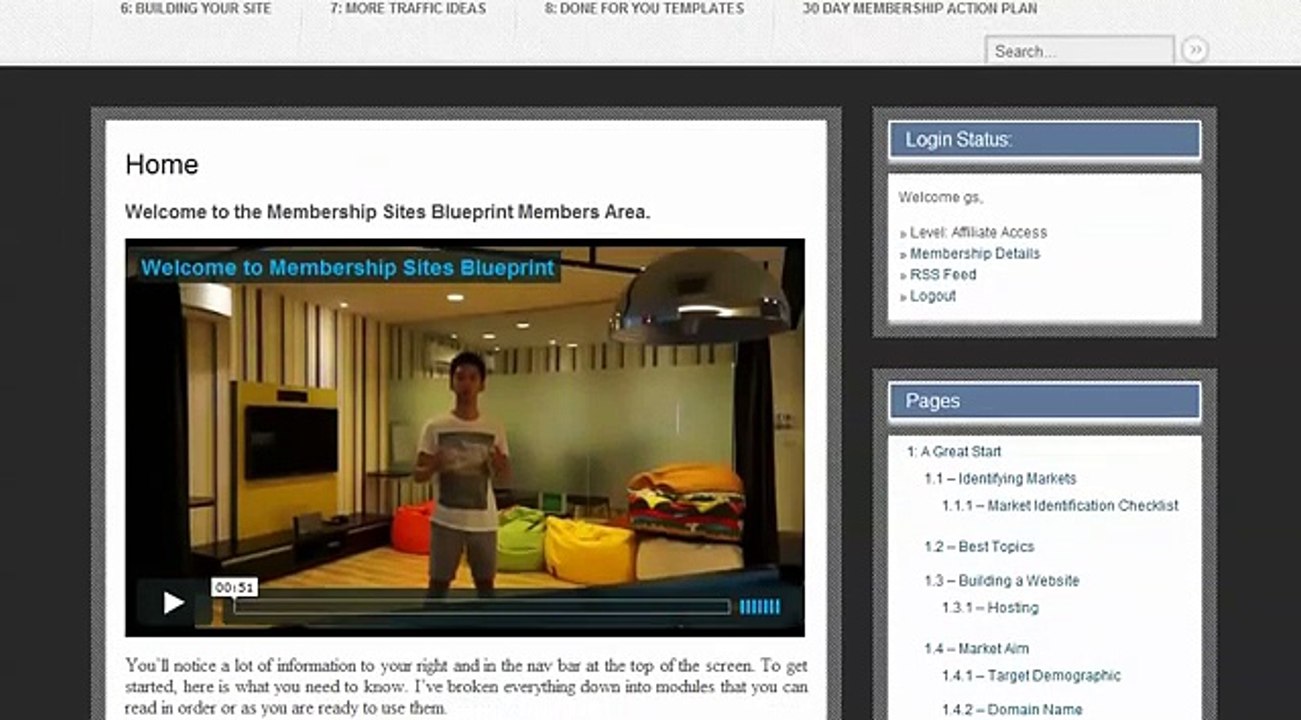Focus the Search input field
Screen dimensions: 1301x720
pyautogui.click(x=1079, y=50)
